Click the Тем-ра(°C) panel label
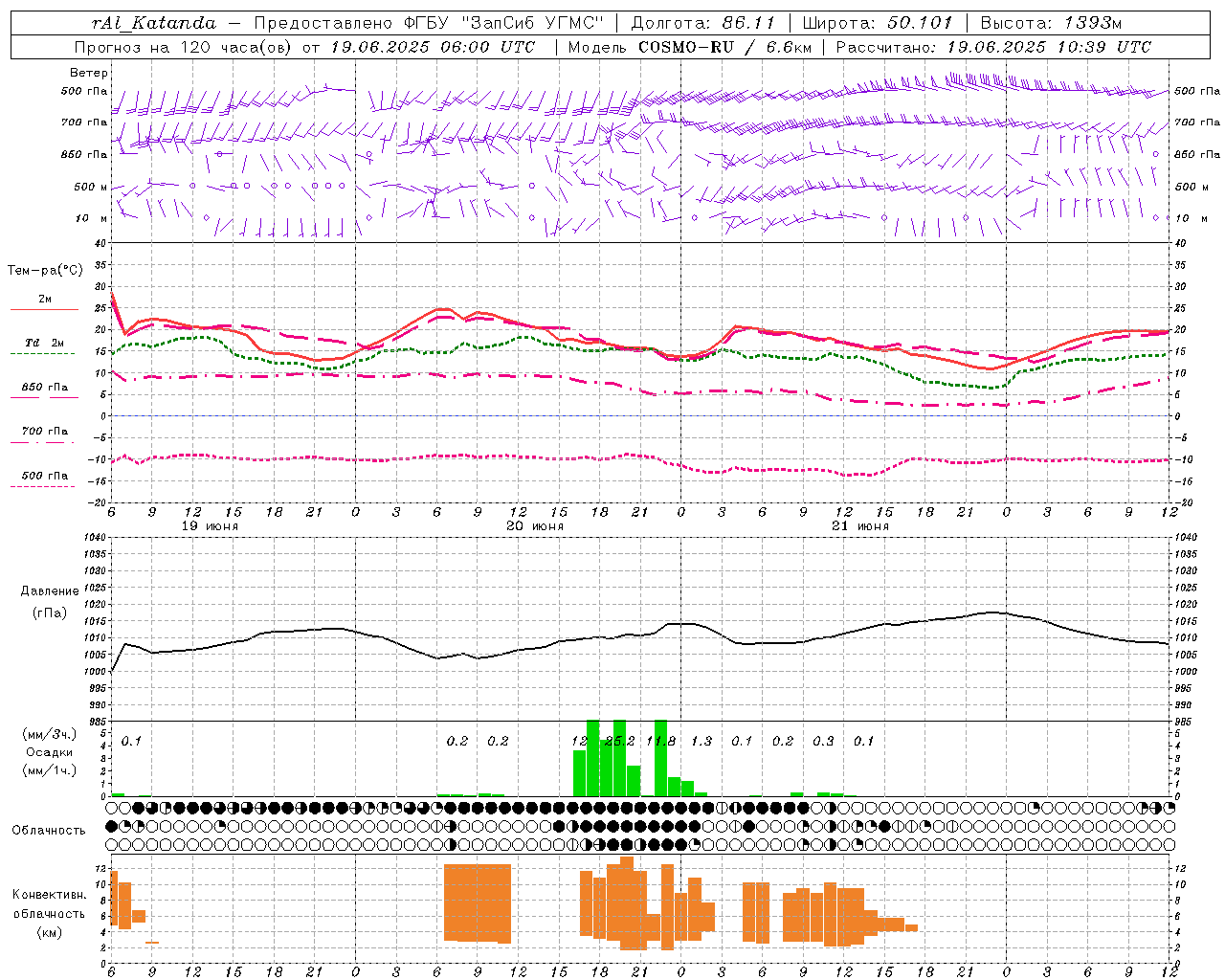The width and height of the screenshot is (1225, 980). tap(45, 271)
